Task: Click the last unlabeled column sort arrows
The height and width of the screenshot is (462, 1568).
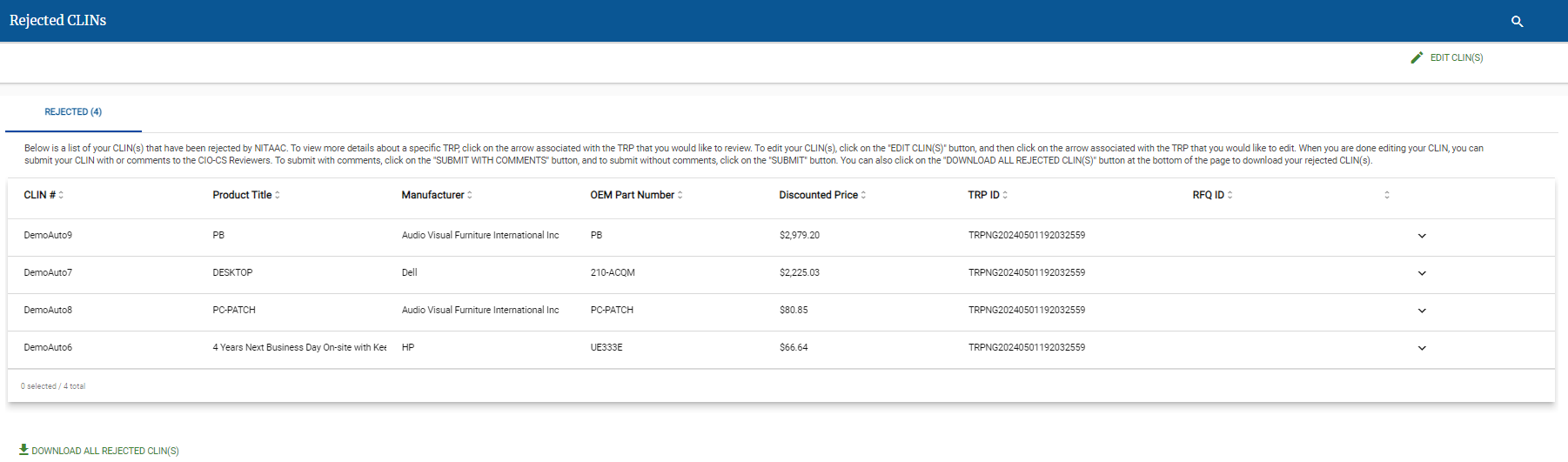Action: tap(1387, 195)
